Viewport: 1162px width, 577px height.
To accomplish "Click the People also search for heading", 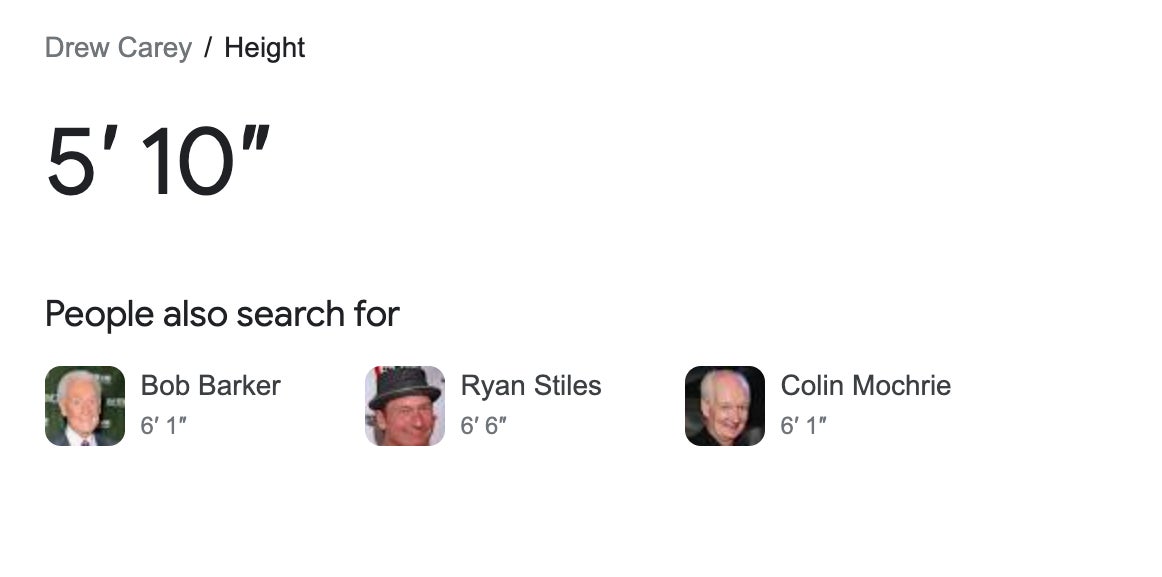I will pos(222,314).
